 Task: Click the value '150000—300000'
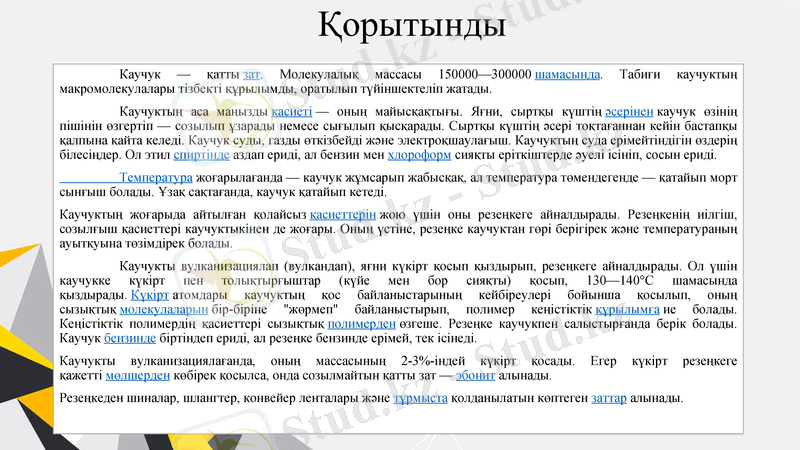[x=485, y=74]
